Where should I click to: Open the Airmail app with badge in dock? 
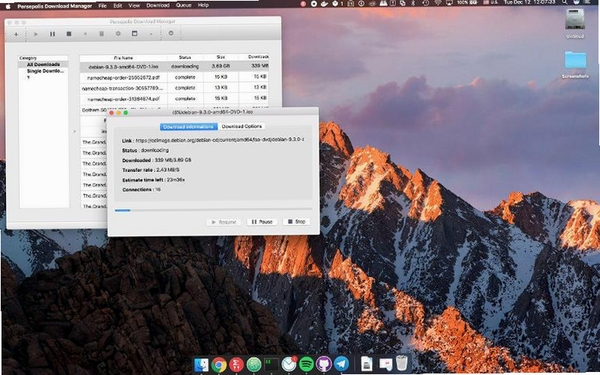tap(289, 364)
